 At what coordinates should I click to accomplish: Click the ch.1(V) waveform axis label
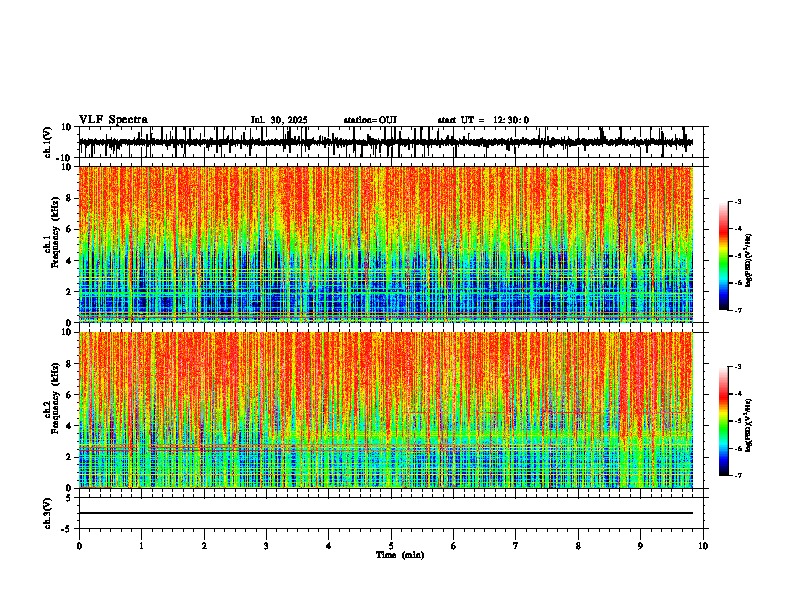48,142
